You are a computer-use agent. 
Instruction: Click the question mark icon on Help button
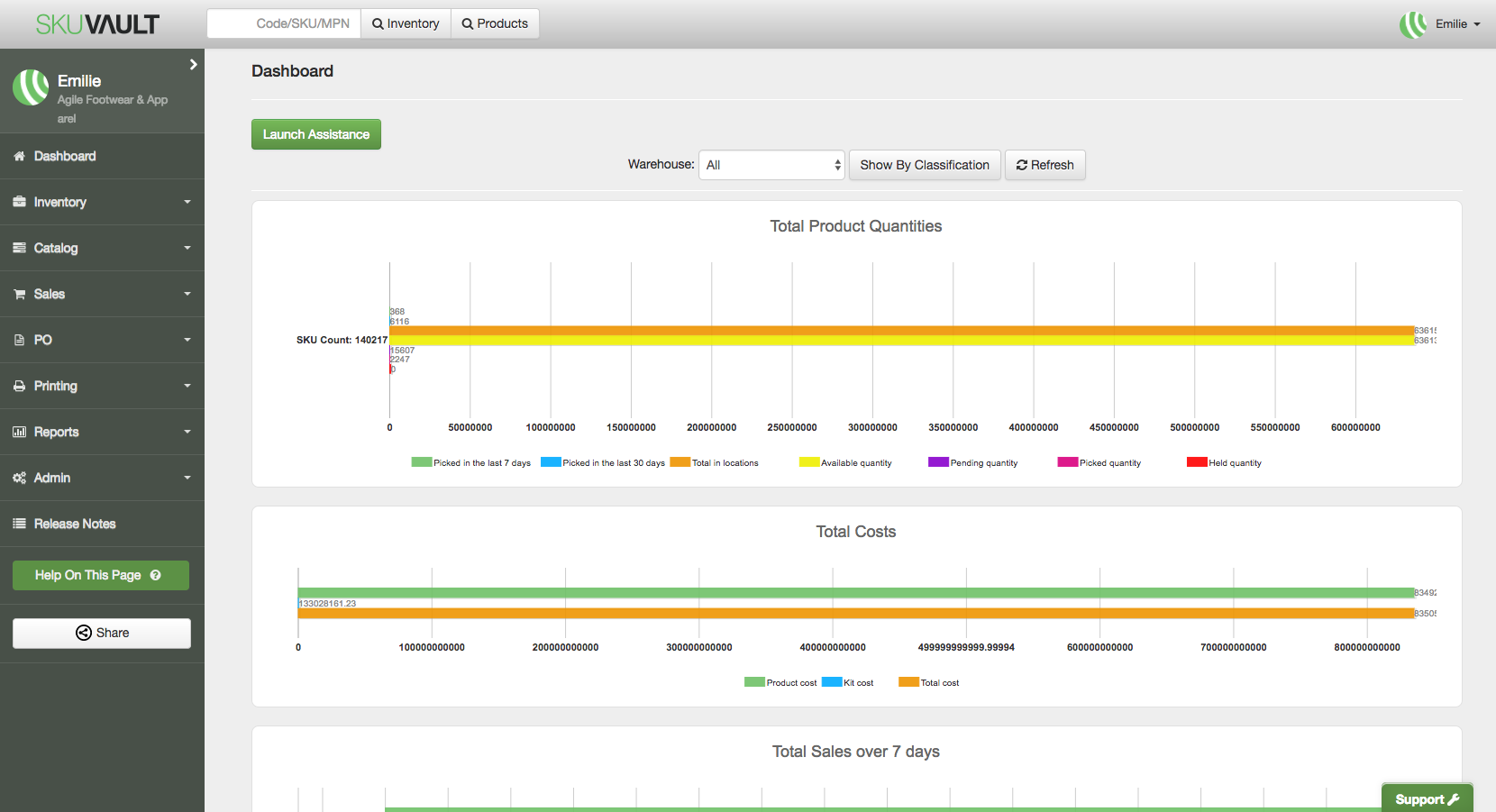tap(155, 575)
